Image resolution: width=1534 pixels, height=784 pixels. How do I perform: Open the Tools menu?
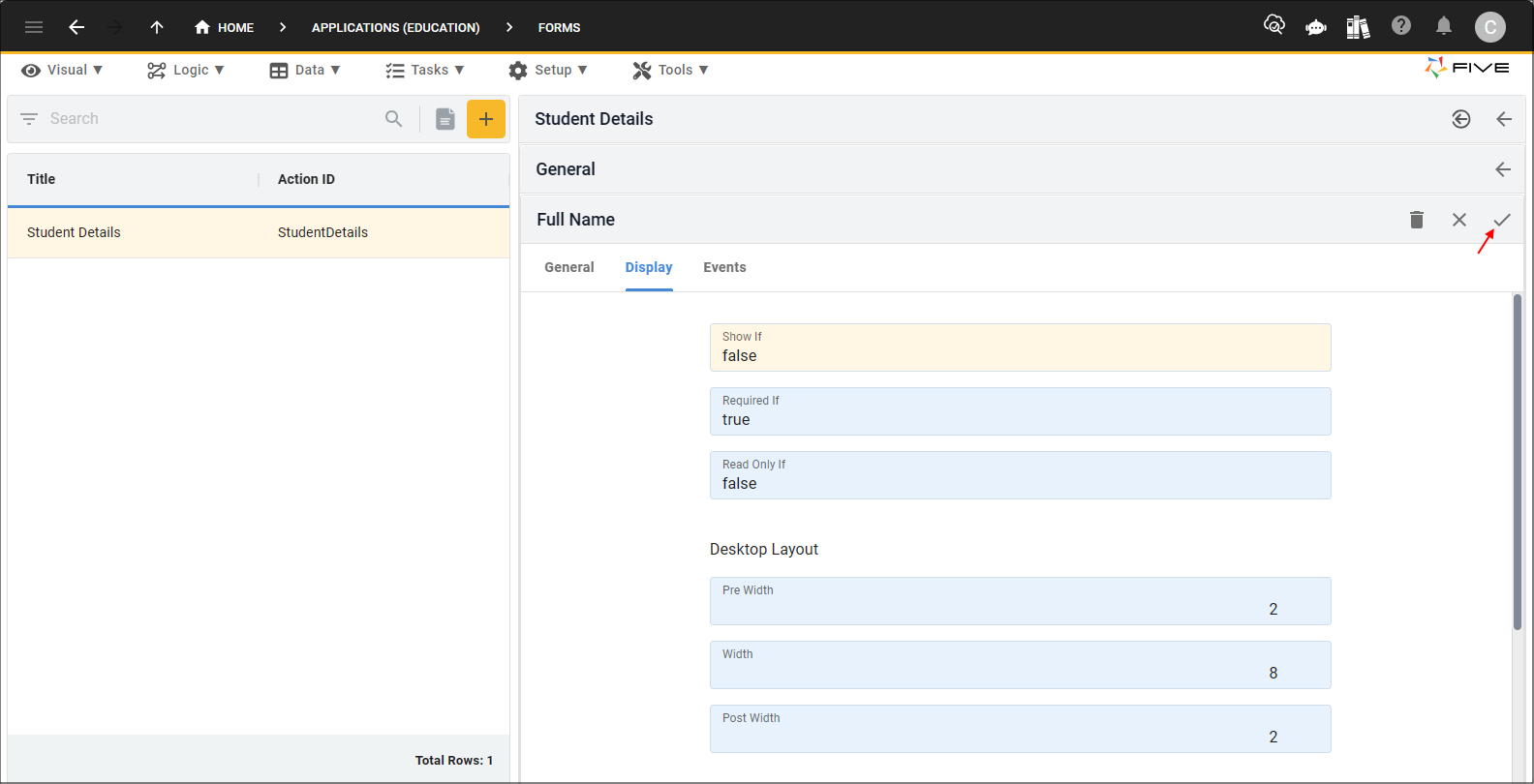point(670,70)
